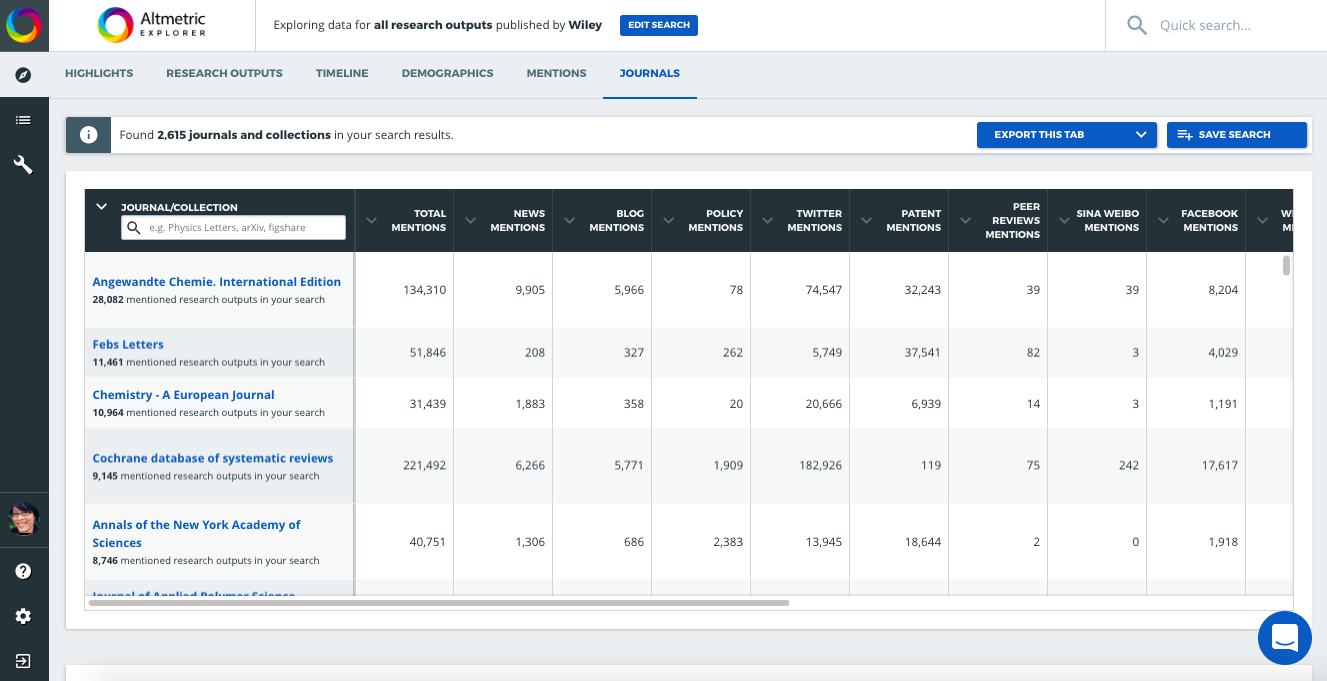Sort by News Mentions column chevron
Image resolution: width=1327 pixels, height=681 pixels.
pos(471,220)
